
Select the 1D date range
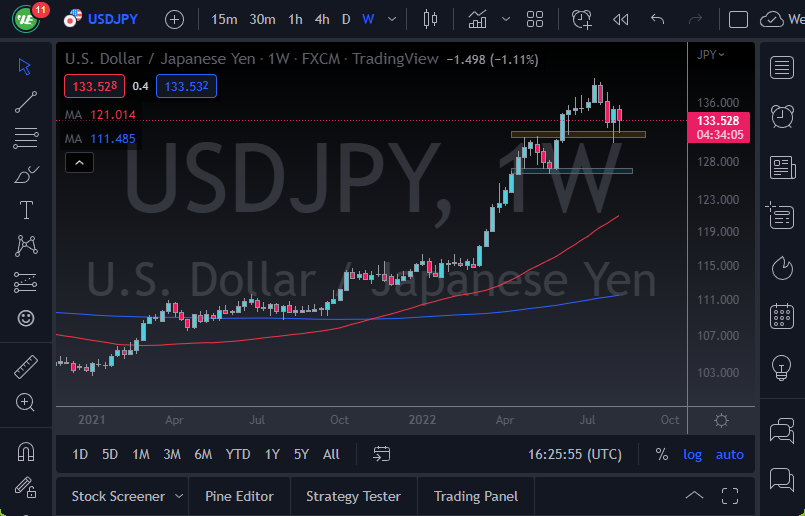coord(80,454)
